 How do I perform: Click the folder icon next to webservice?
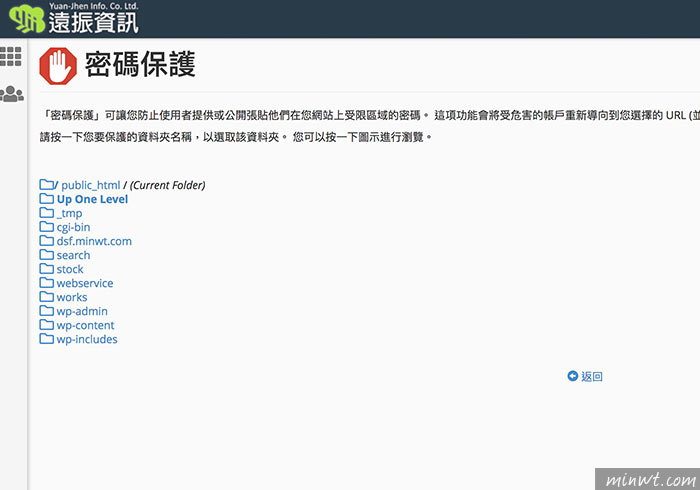tap(46, 282)
